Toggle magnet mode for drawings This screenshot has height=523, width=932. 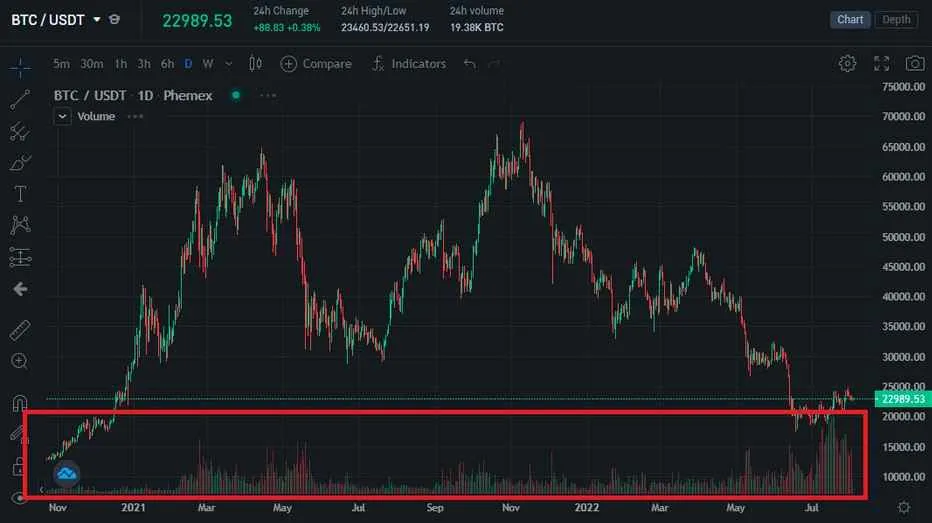point(20,404)
